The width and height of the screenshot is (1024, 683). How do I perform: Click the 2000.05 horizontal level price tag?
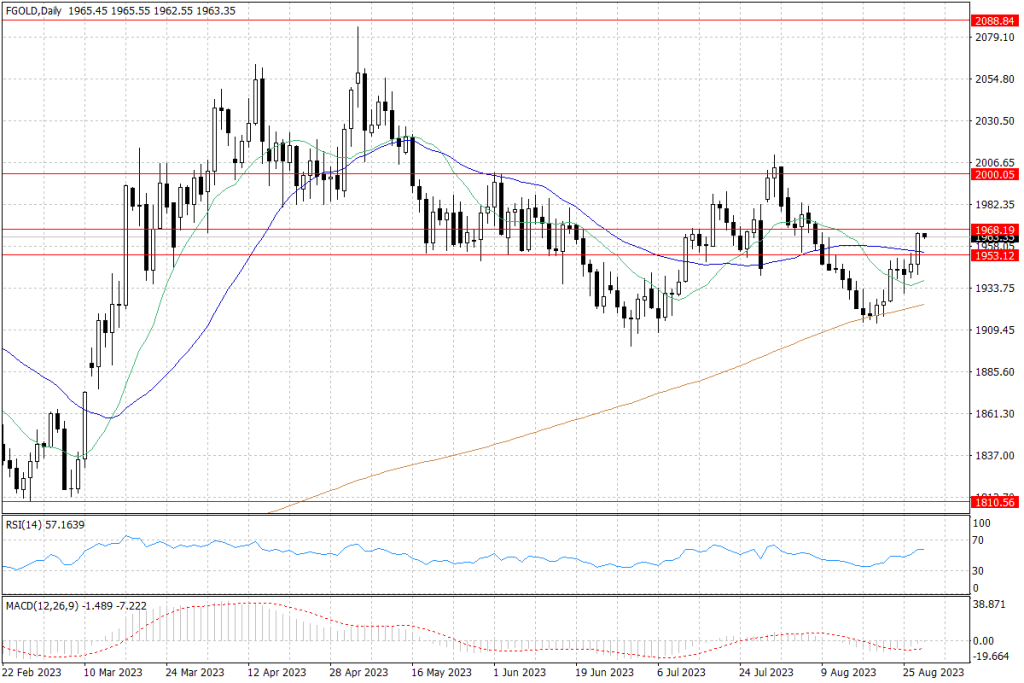tap(994, 174)
